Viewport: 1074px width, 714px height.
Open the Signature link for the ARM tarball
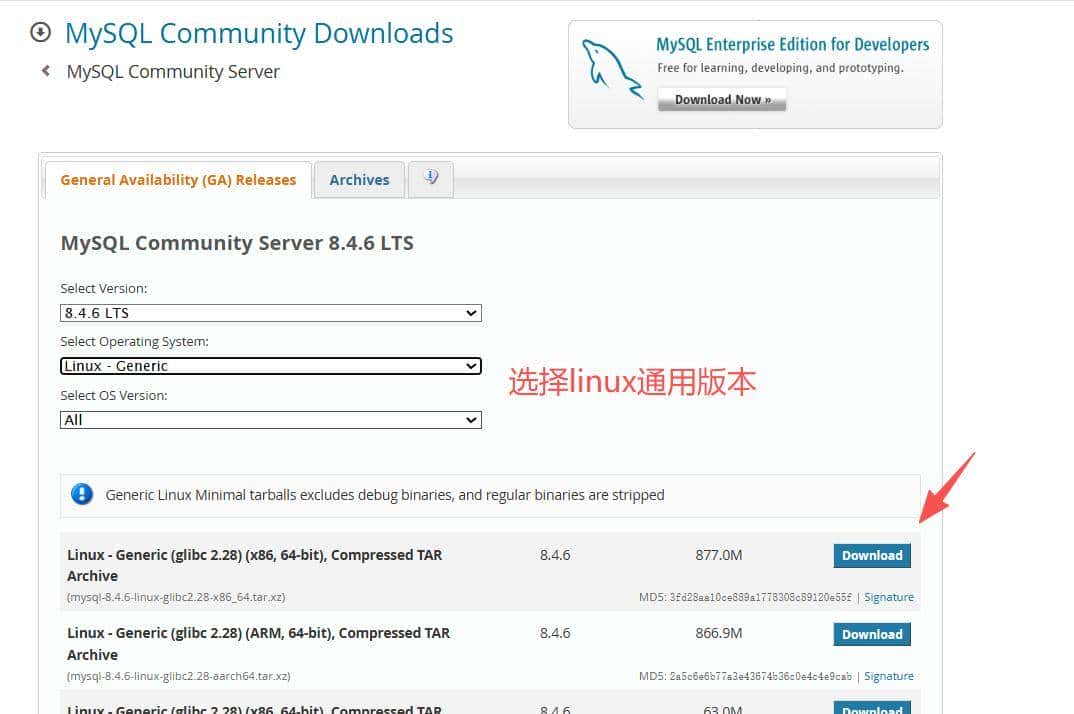(888, 675)
